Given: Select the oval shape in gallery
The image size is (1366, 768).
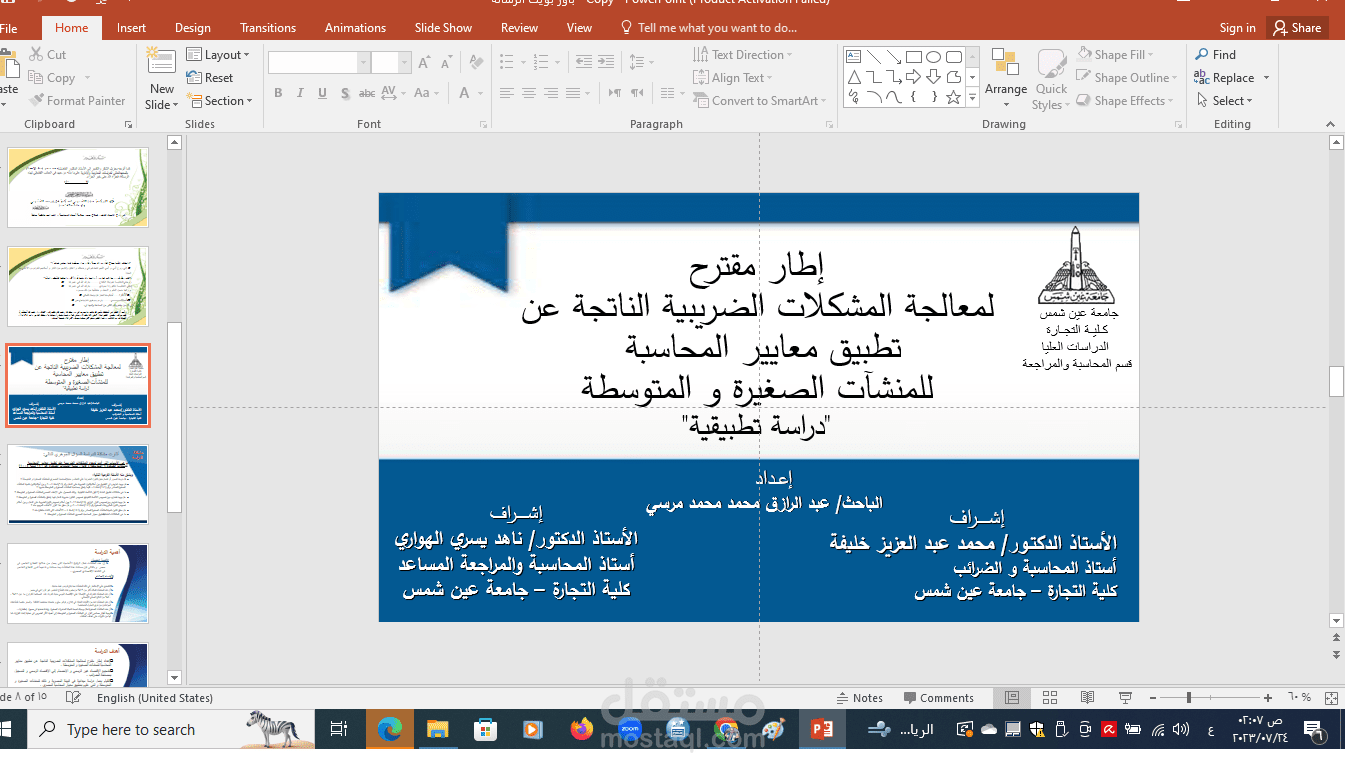Looking at the screenshot, I should pyautogui.click(x=934, y=57).
